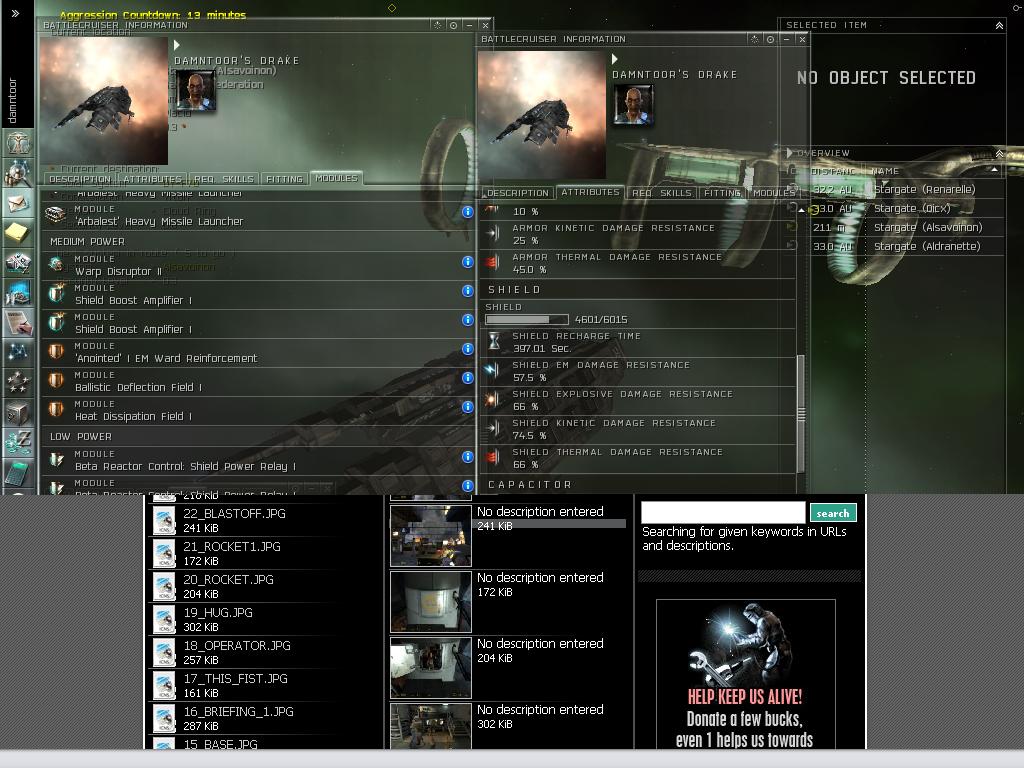Switch to Fitting tab in left window
The image size is (1024, 768).
click(x=284, y=179)
